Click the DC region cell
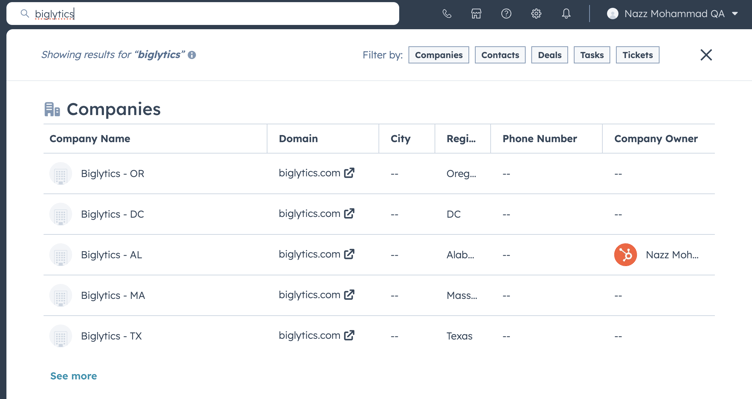 click(x=453, y=214)
